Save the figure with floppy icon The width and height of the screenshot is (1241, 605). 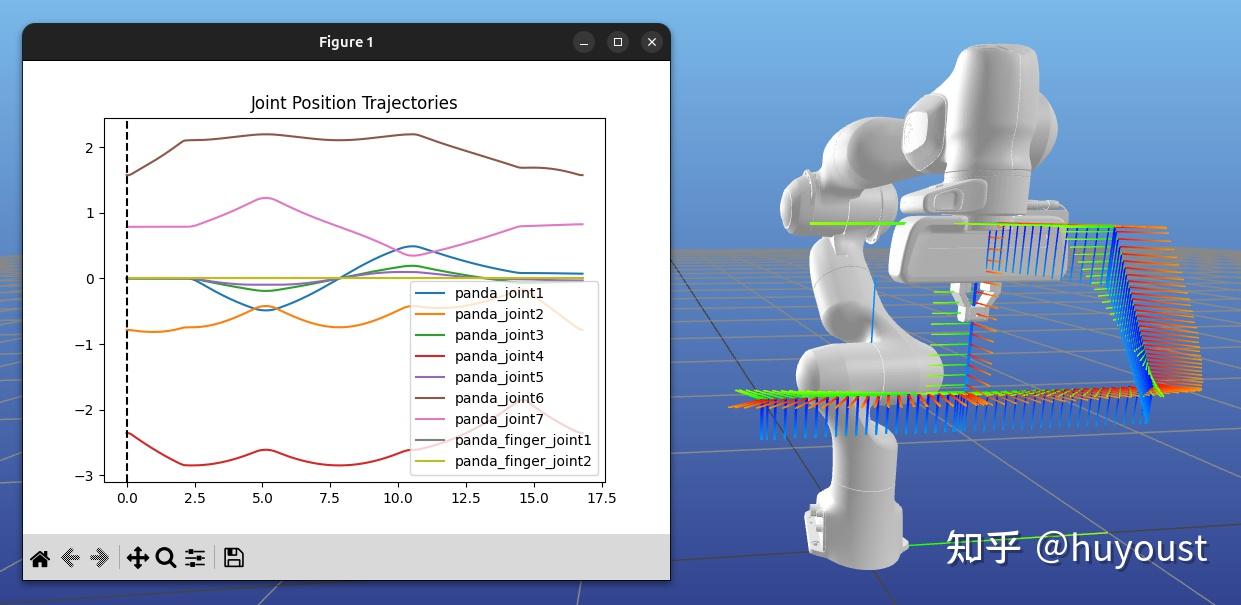[x=234, y=558]
